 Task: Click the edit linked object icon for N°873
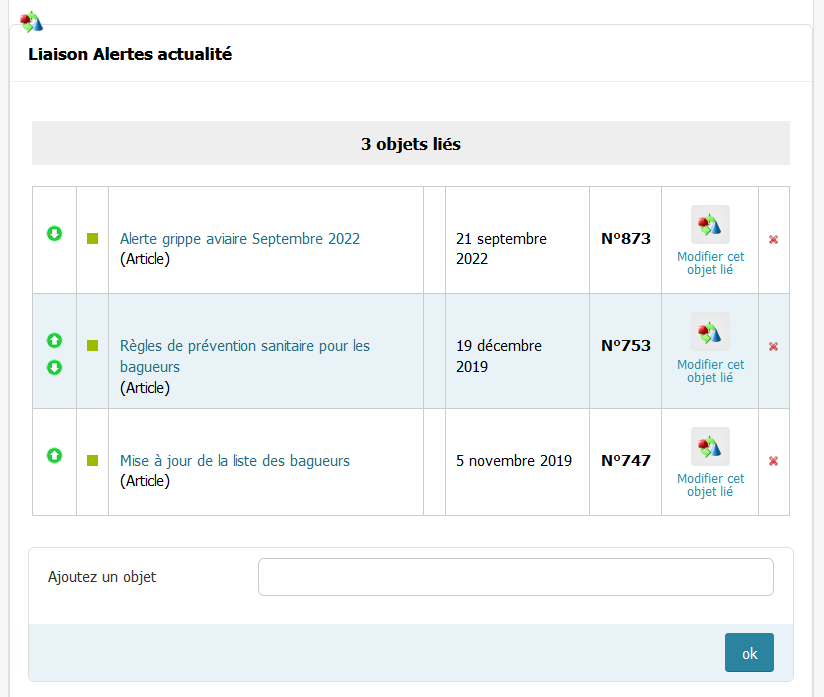710,225
